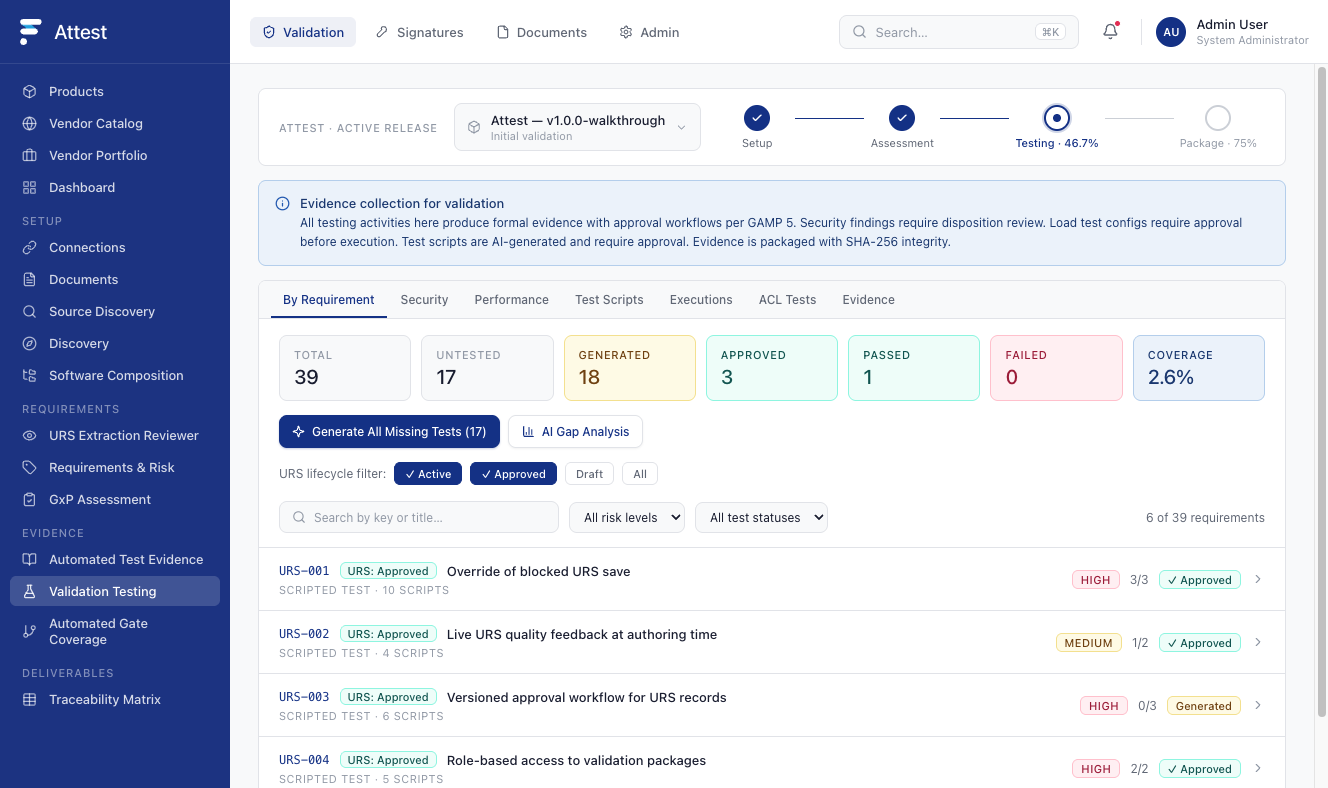Click the Source Discovery magnifier icon

tap(30, 311)
